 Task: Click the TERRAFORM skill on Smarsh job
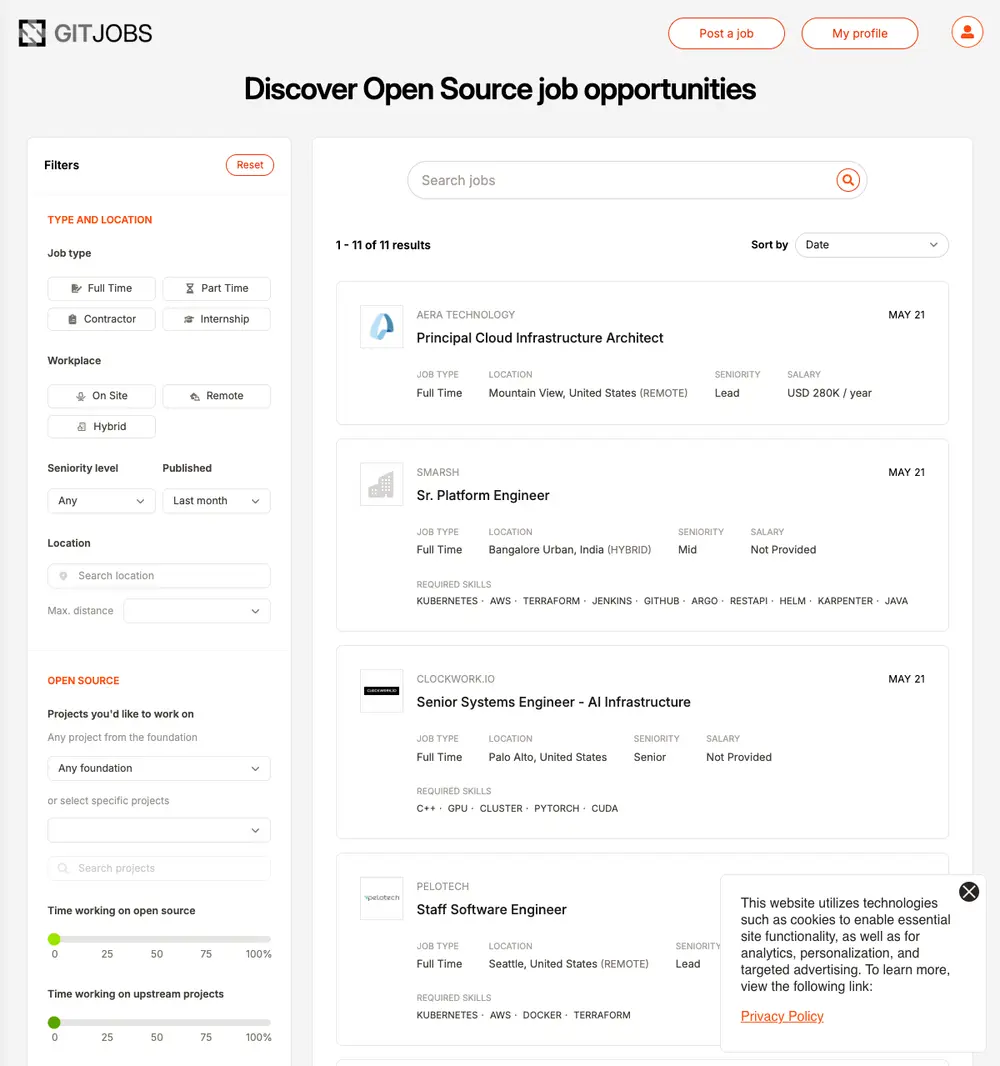click(x=551, y=601)
